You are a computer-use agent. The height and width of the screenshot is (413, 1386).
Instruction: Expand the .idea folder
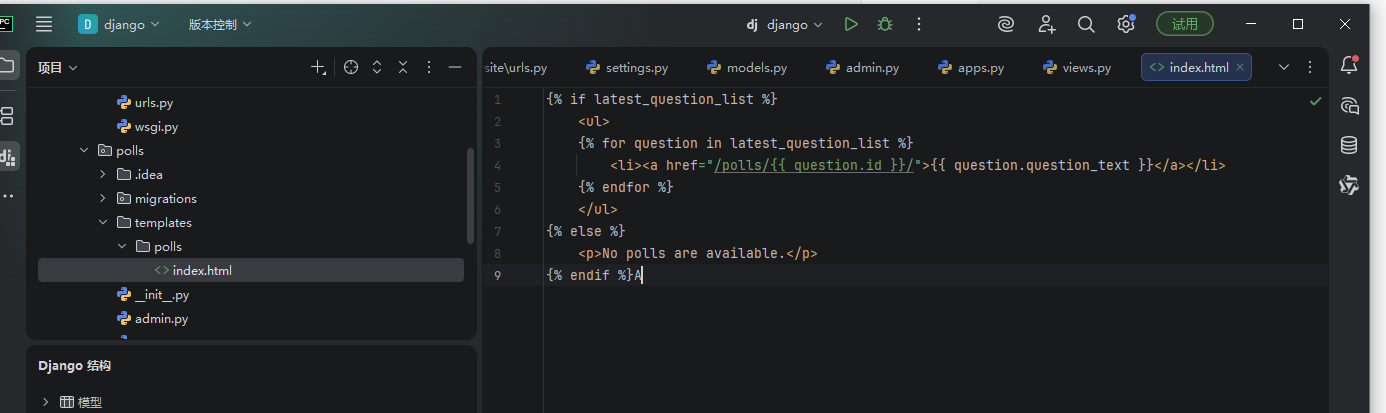click(x=103, y=175)
